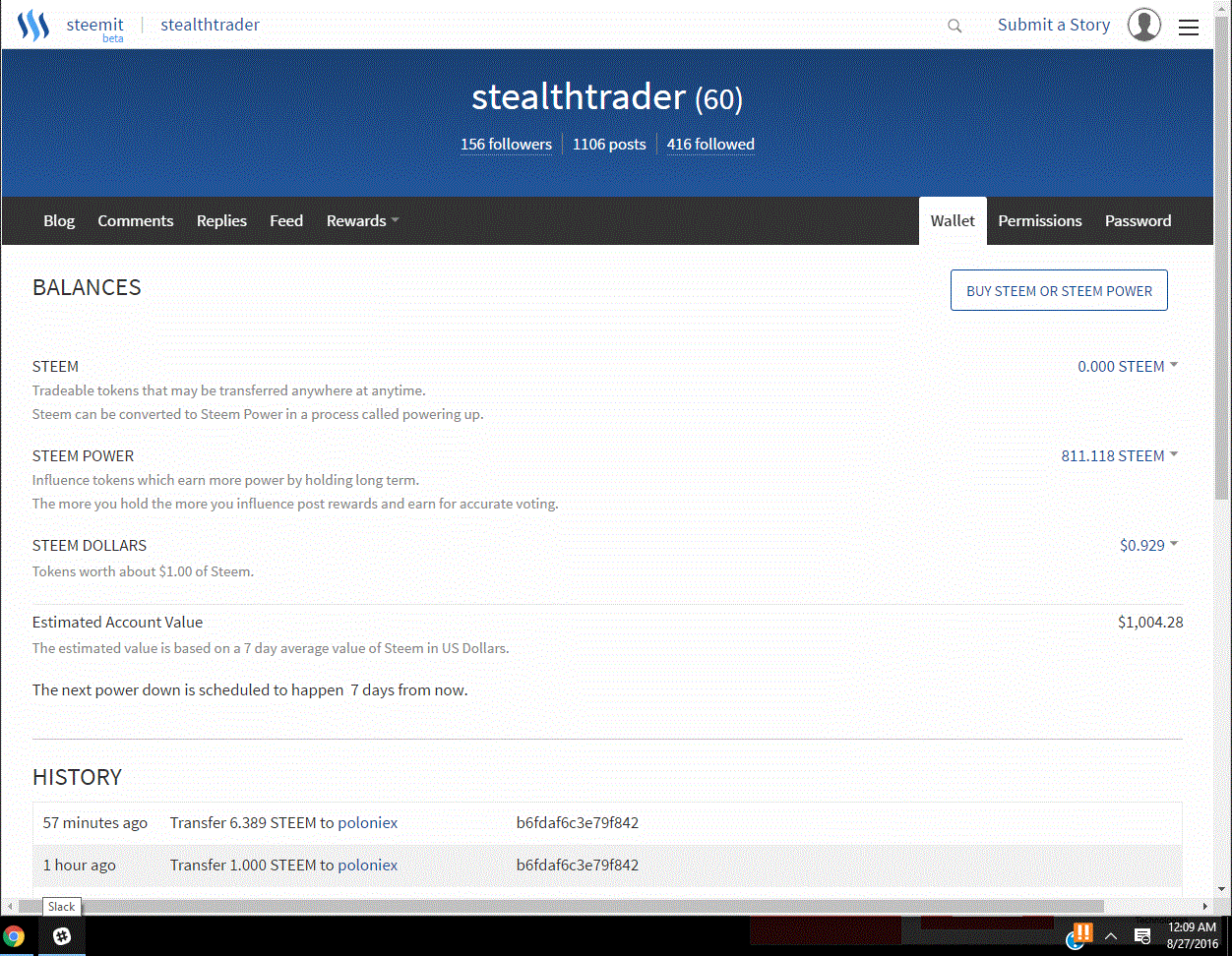This screenshot has width=1232, height=956.
Task: Switch to the Replies tab
Action: (x=221, y=221)
